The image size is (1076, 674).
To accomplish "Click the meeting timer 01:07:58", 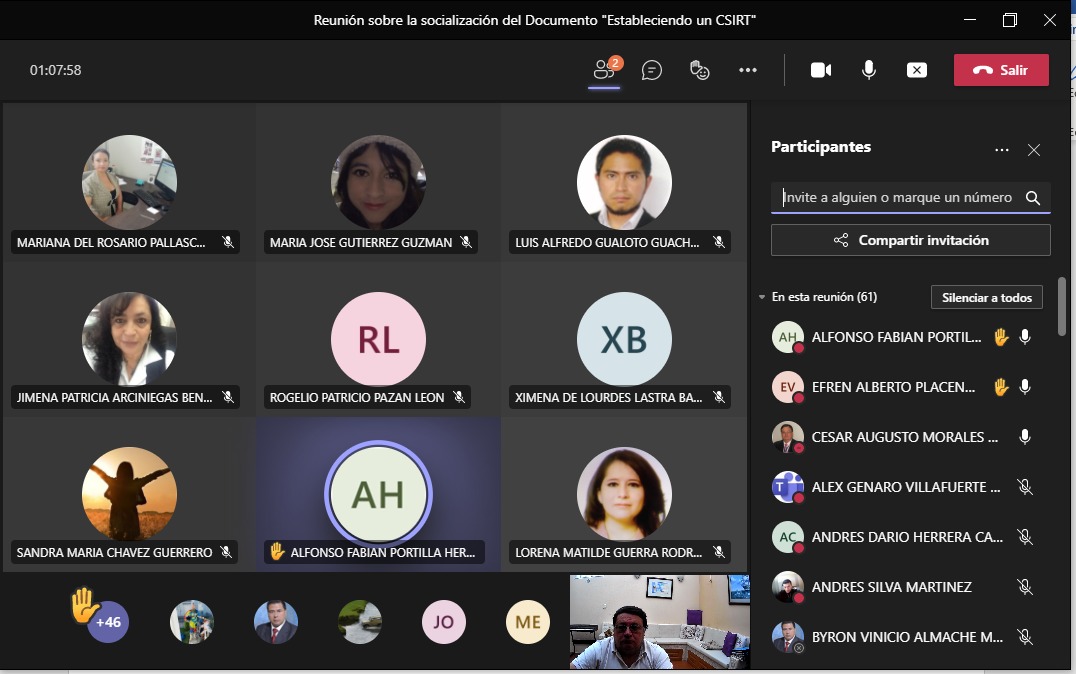I will (56, 70).
